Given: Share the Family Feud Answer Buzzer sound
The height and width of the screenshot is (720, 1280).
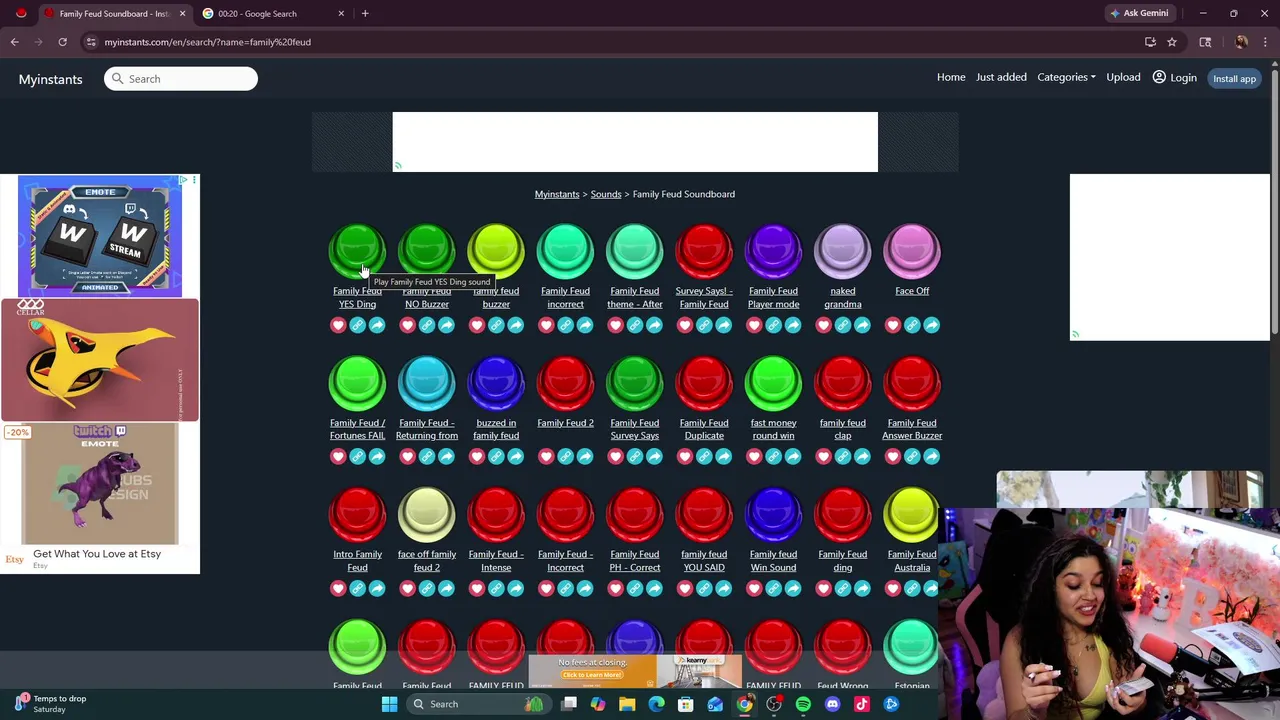Looking at the screenshot, I should (931, 457).
